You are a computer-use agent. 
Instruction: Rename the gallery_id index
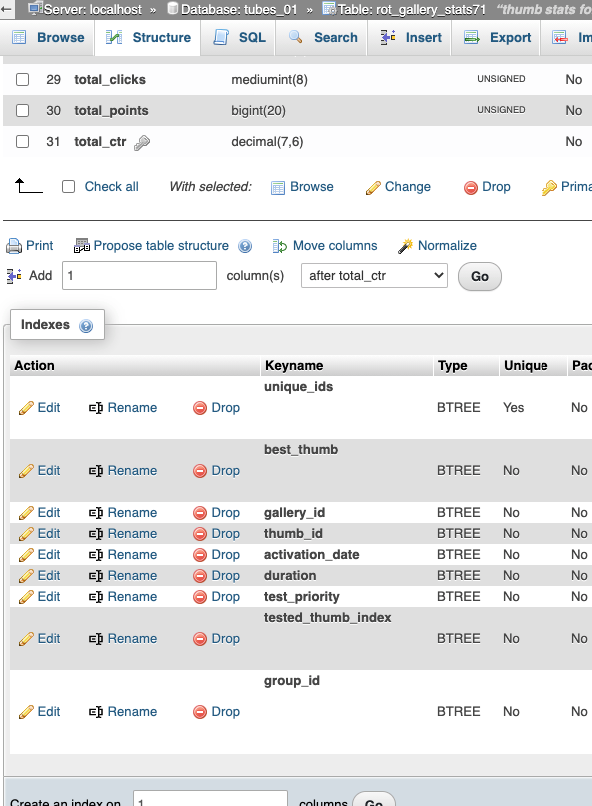[x=123, y=512]
